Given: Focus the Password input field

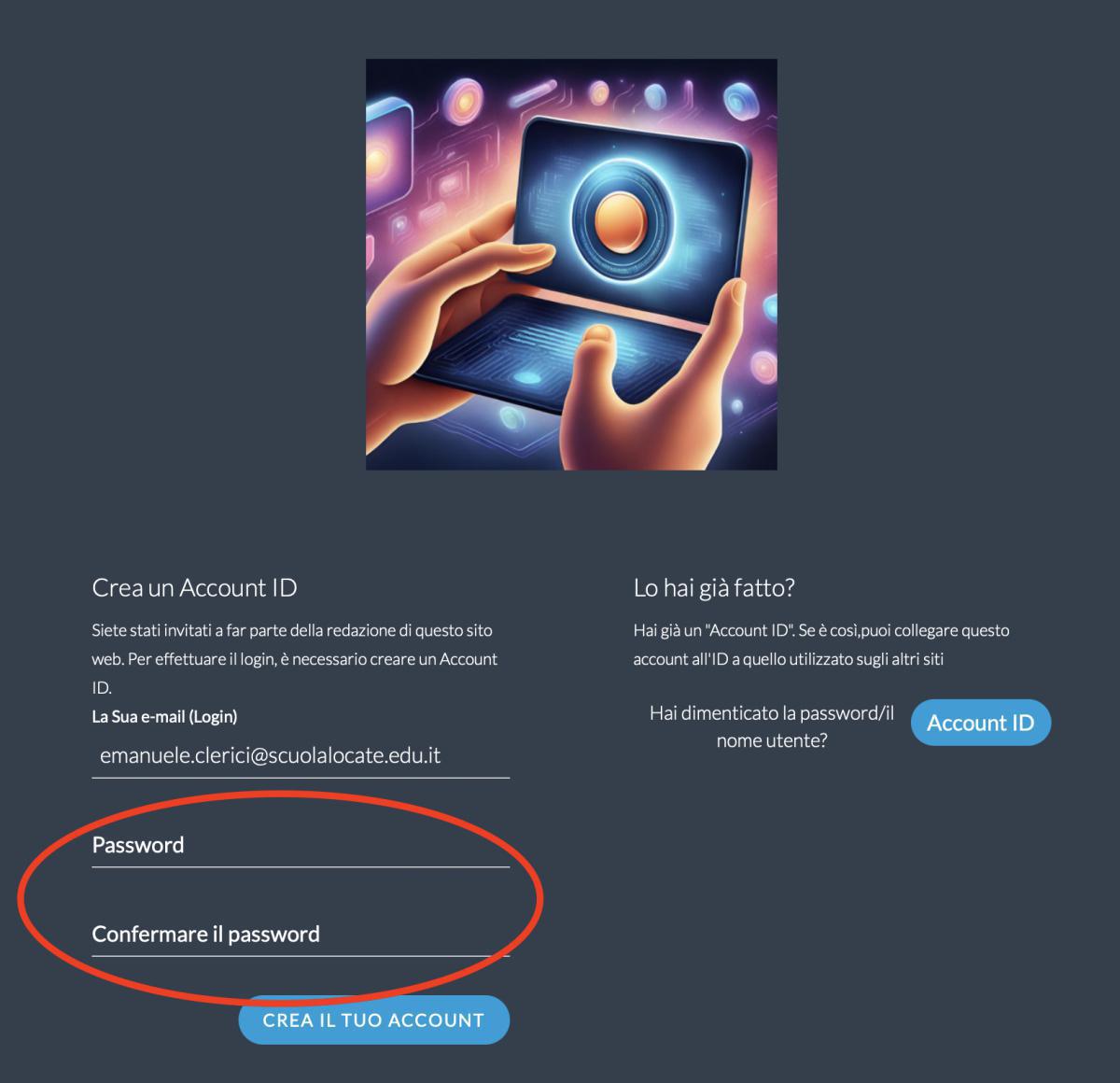Looking at the screenshot, I should point(301,845).
